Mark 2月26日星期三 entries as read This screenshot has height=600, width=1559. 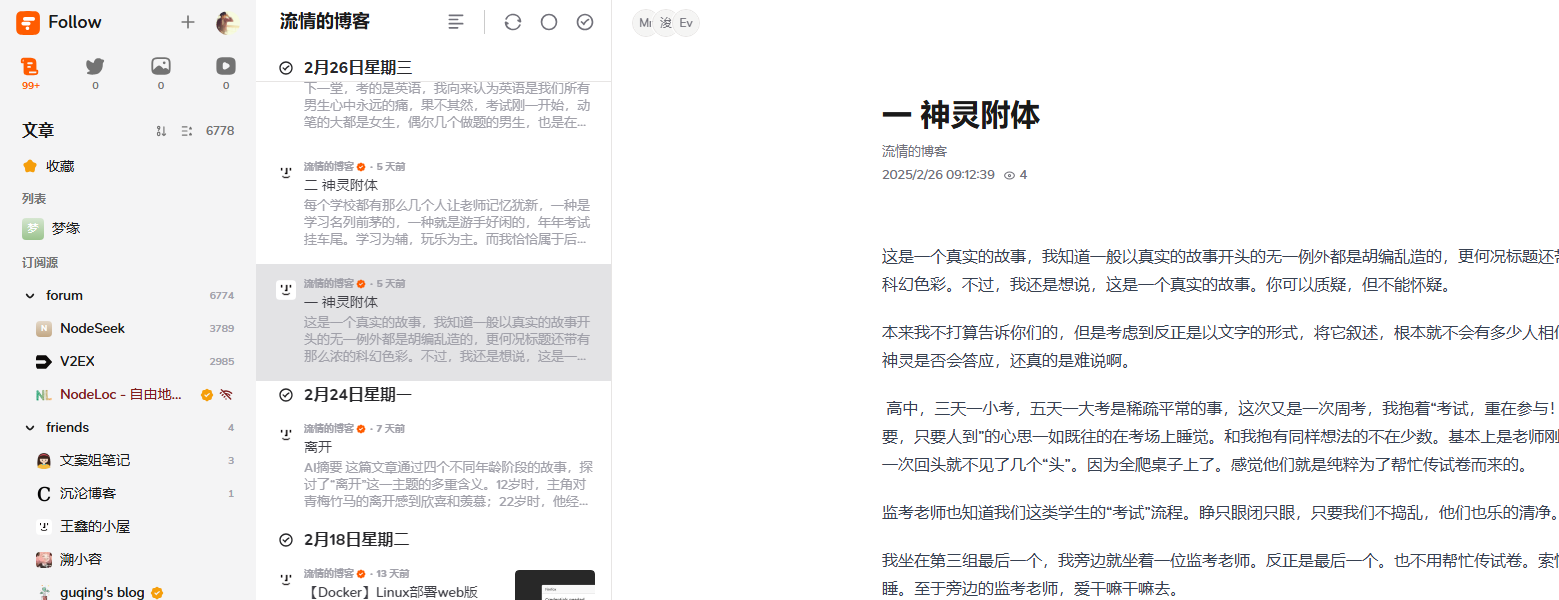tap(286, 68)
